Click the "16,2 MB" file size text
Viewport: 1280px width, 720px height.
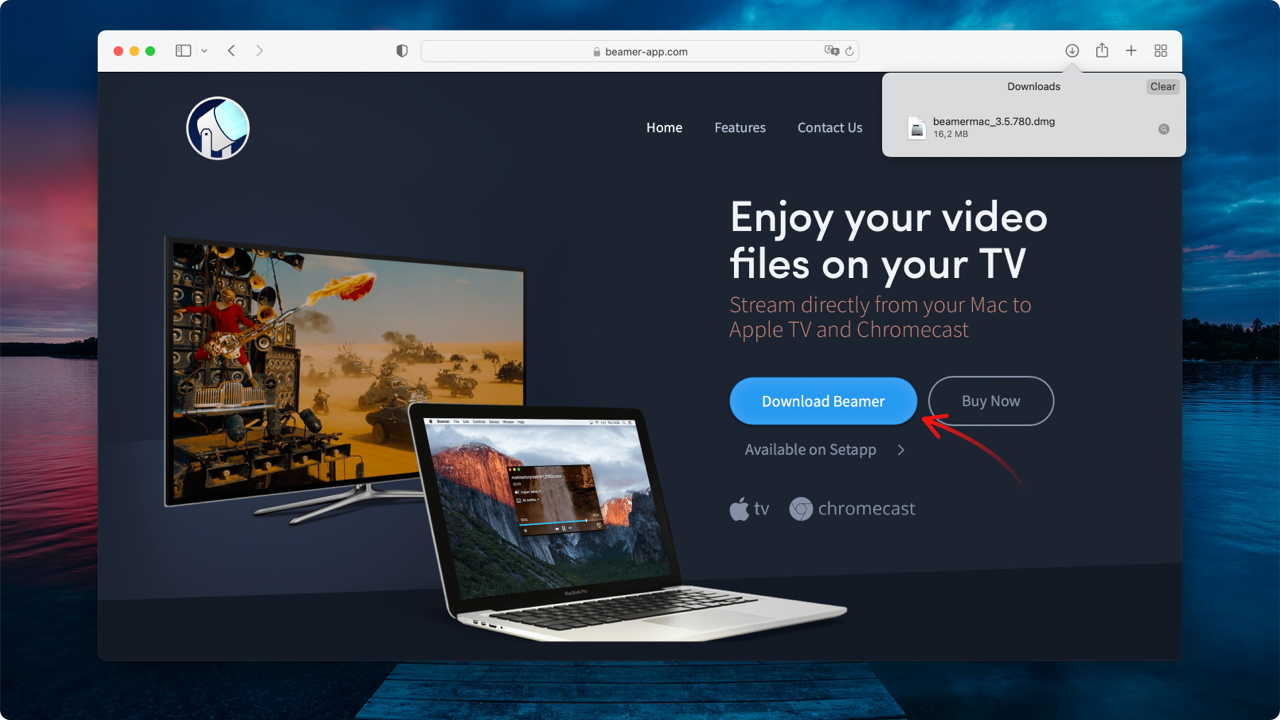(x=950, y=134)
